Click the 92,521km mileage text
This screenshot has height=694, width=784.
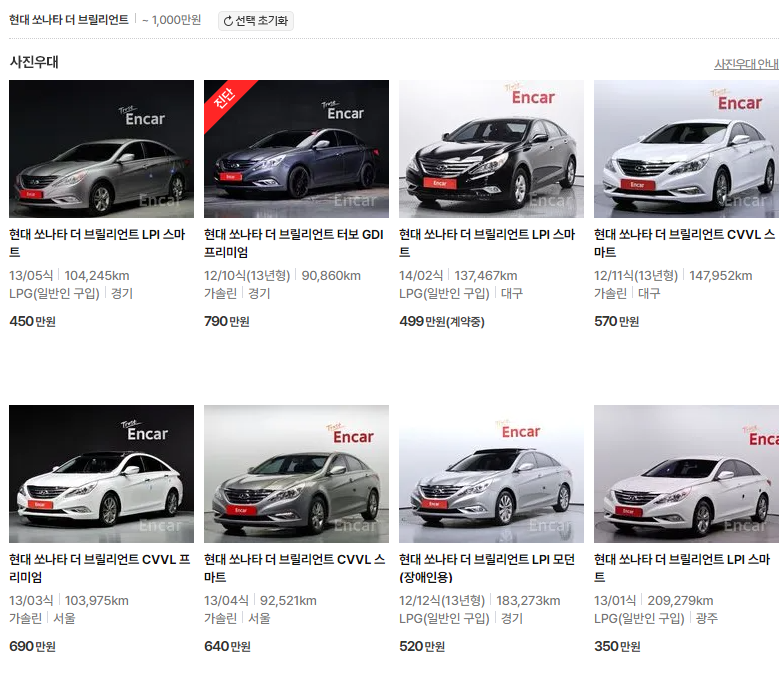point(288,600)
